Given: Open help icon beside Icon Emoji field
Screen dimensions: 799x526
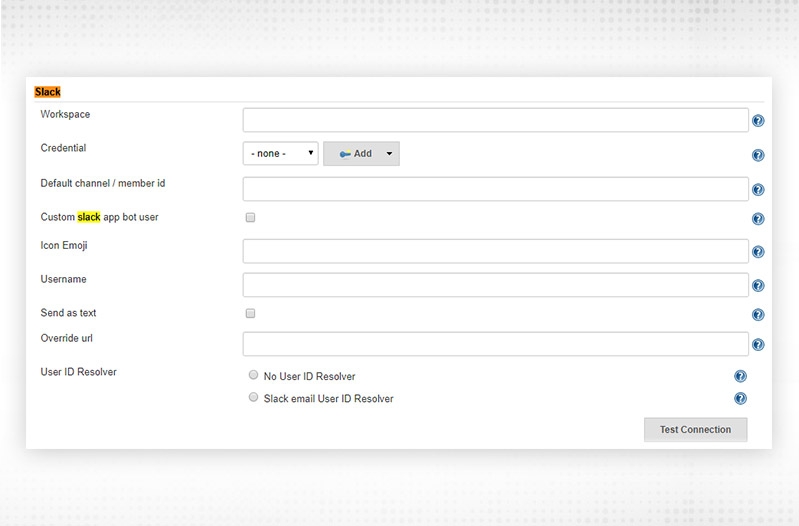Looking at the screenshot, I should coord(758,253).
